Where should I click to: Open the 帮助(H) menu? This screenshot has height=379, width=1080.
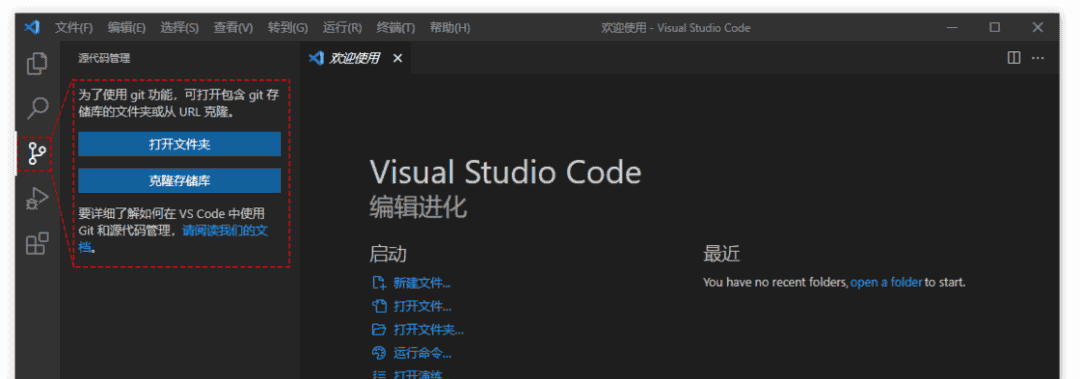pos(450,28)
